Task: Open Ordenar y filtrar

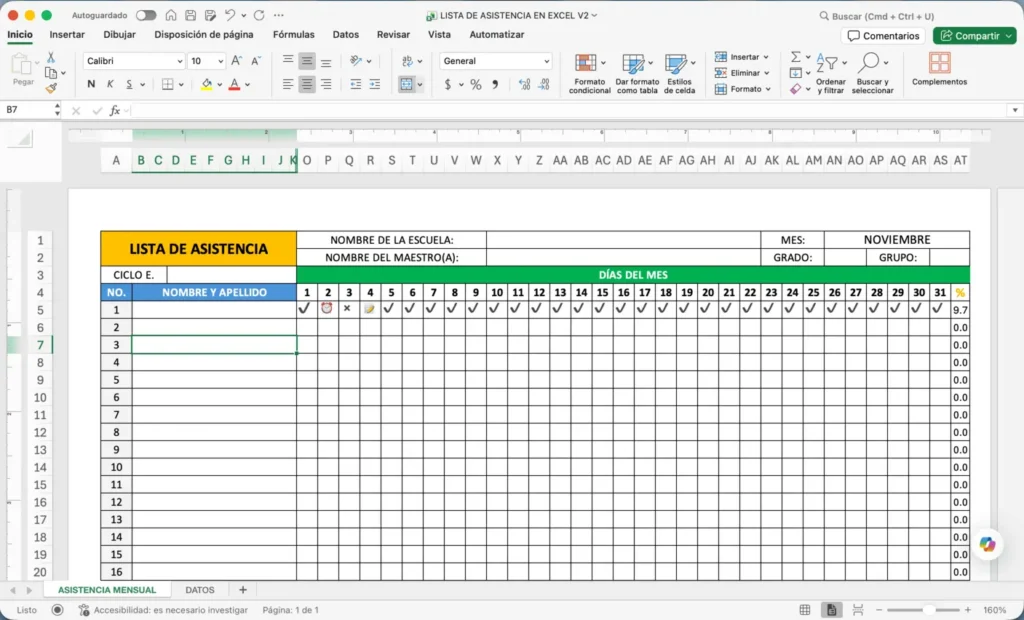Action: click(x=831, y=74)
